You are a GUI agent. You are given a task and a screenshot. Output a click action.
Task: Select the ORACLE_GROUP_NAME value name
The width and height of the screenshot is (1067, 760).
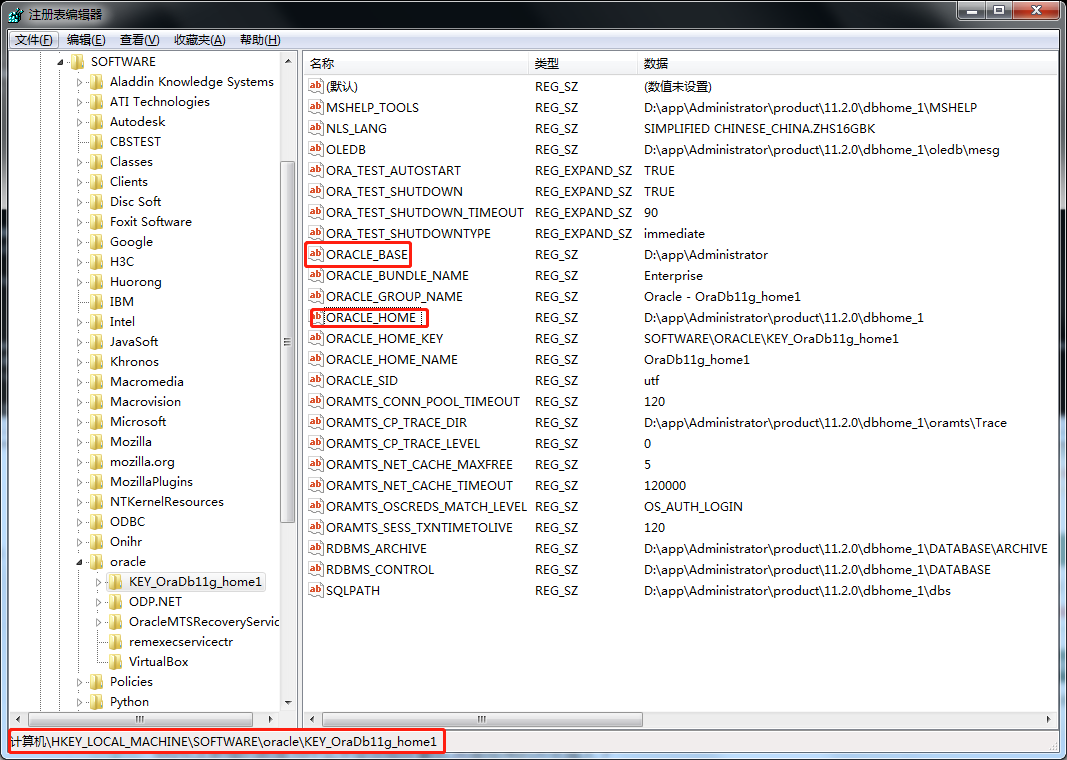[394, 296]
